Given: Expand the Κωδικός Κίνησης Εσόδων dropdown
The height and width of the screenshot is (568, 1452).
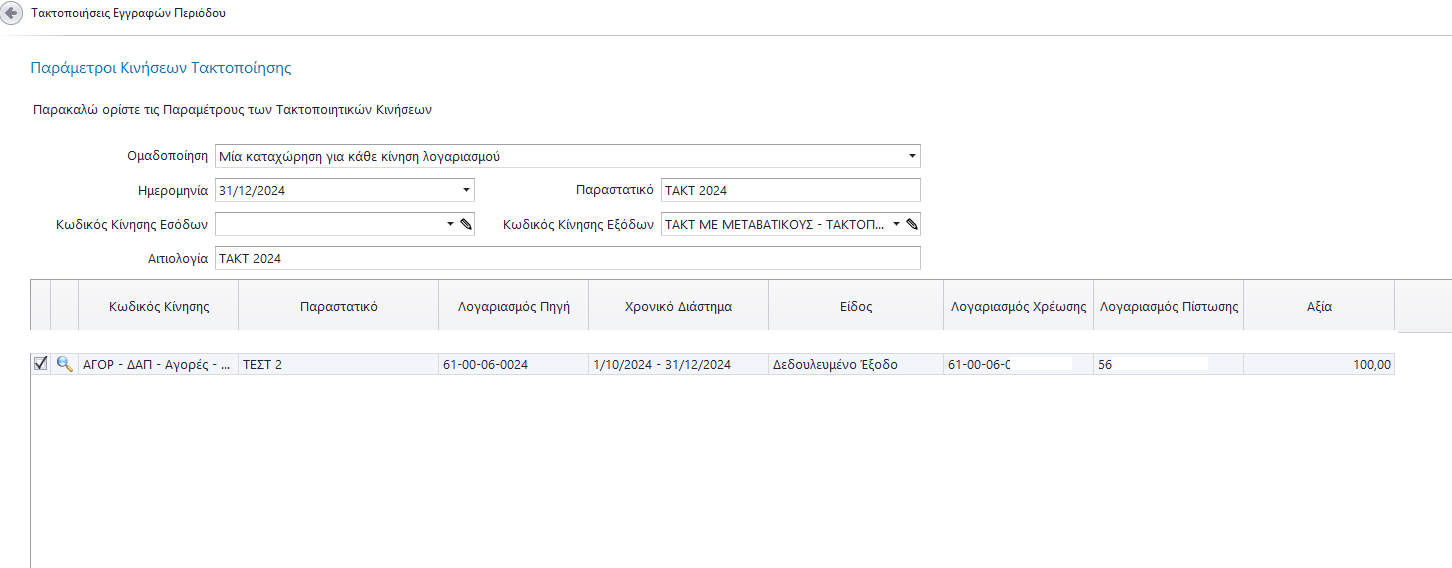Looking at the screenshot, I should (x=450, y=225).
